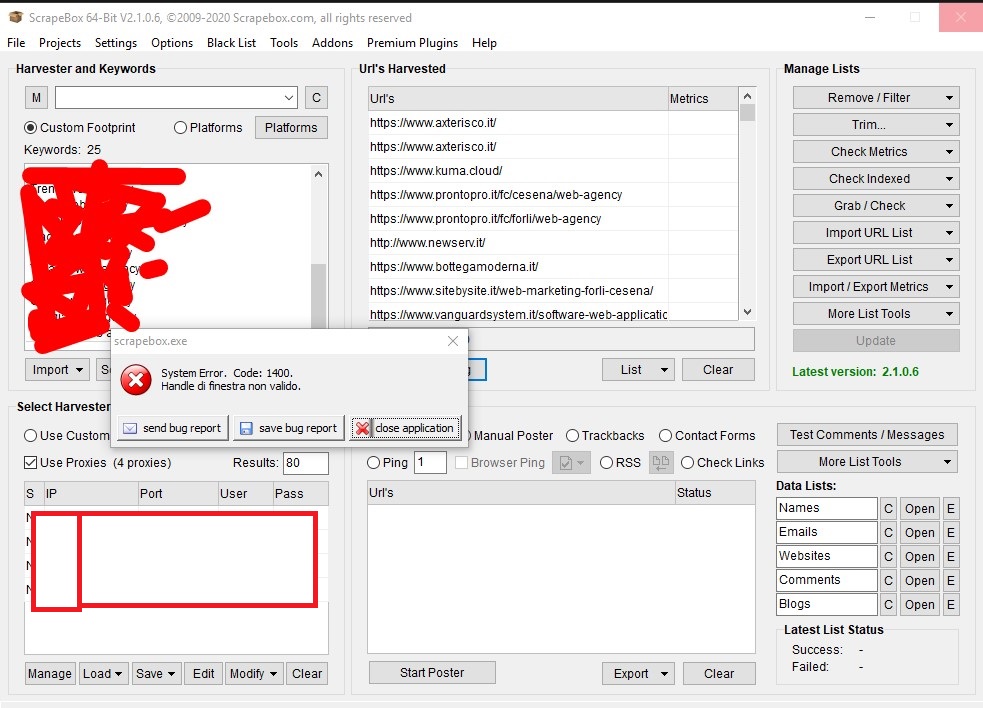Open the Options menu

[x=172, y=43]
